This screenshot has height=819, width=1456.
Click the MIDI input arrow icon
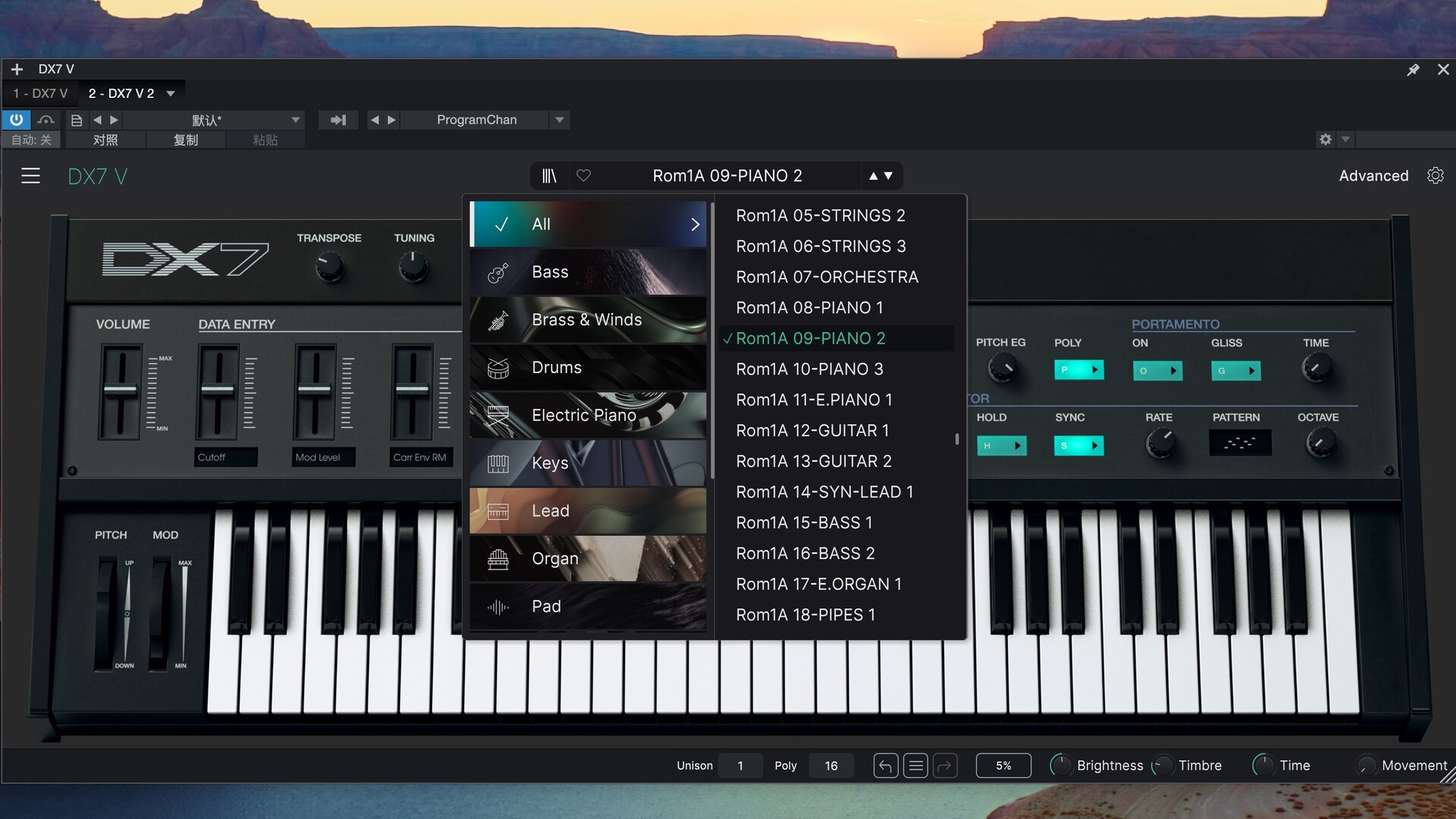click(338, 120)
